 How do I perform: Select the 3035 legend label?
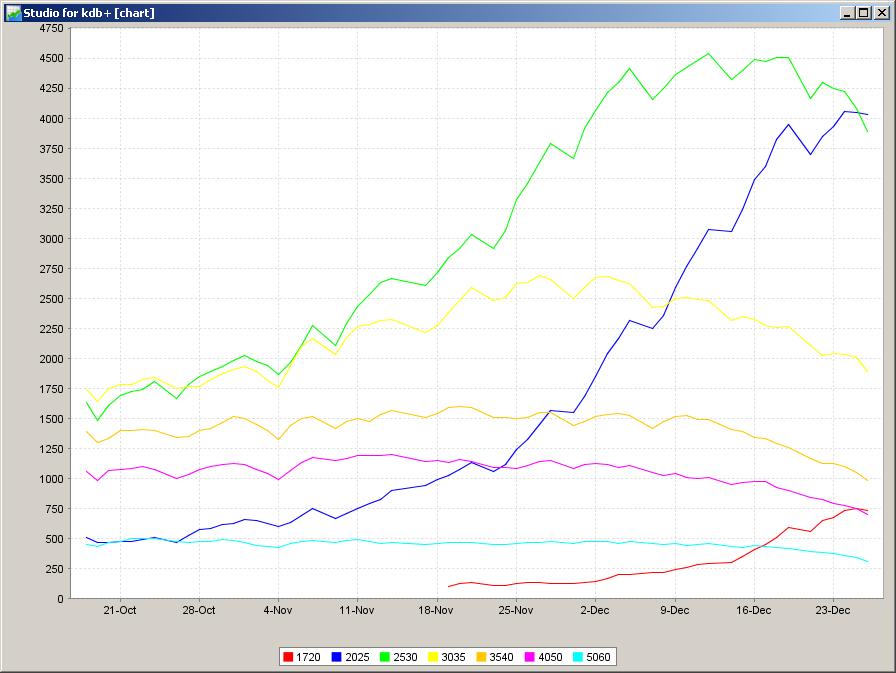tap(453, 657)
